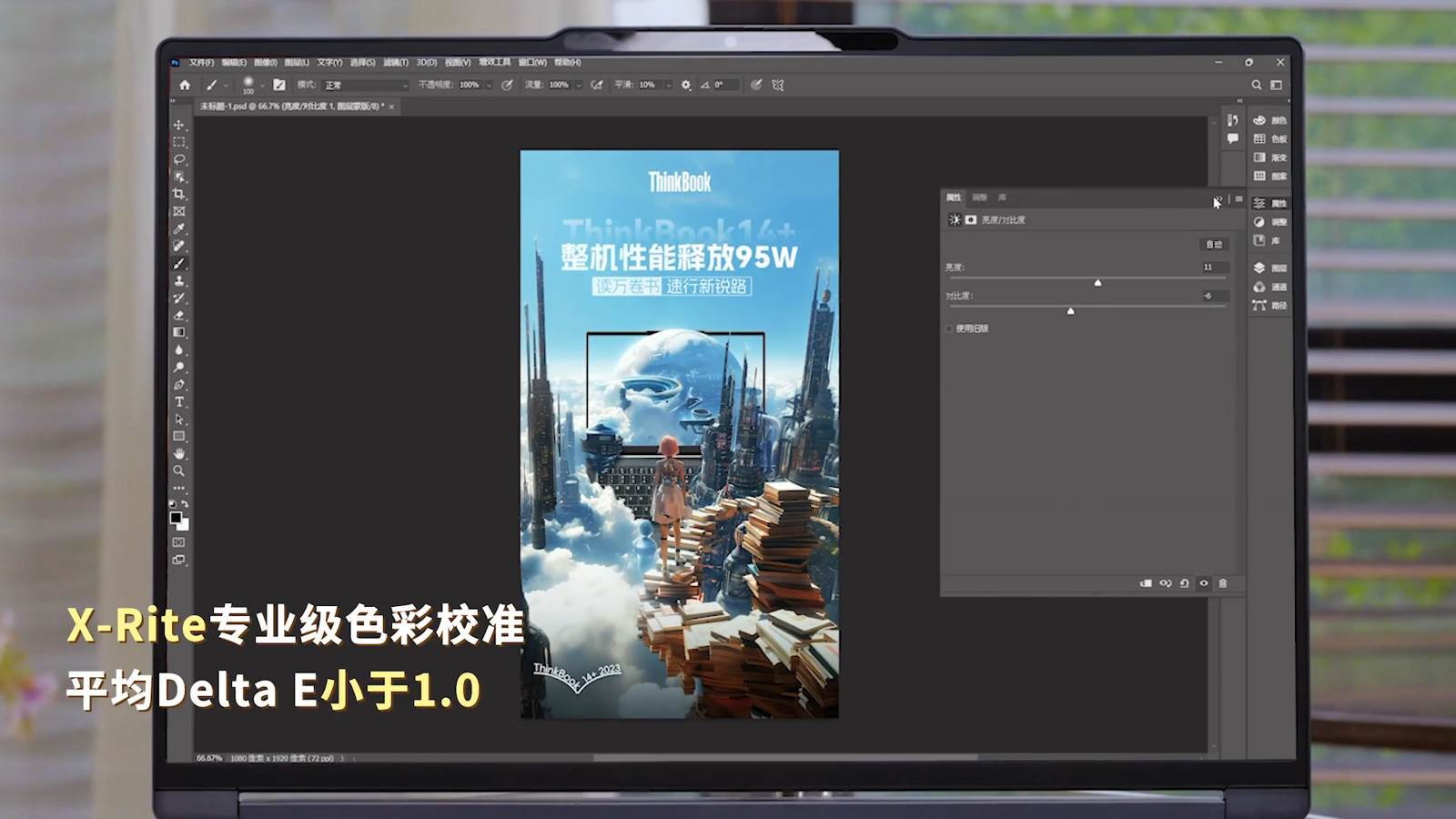This screenshot has width=1456, height=819.
Task: Open the Properties panel flyout menu
Action: [x=1239, y=198]
